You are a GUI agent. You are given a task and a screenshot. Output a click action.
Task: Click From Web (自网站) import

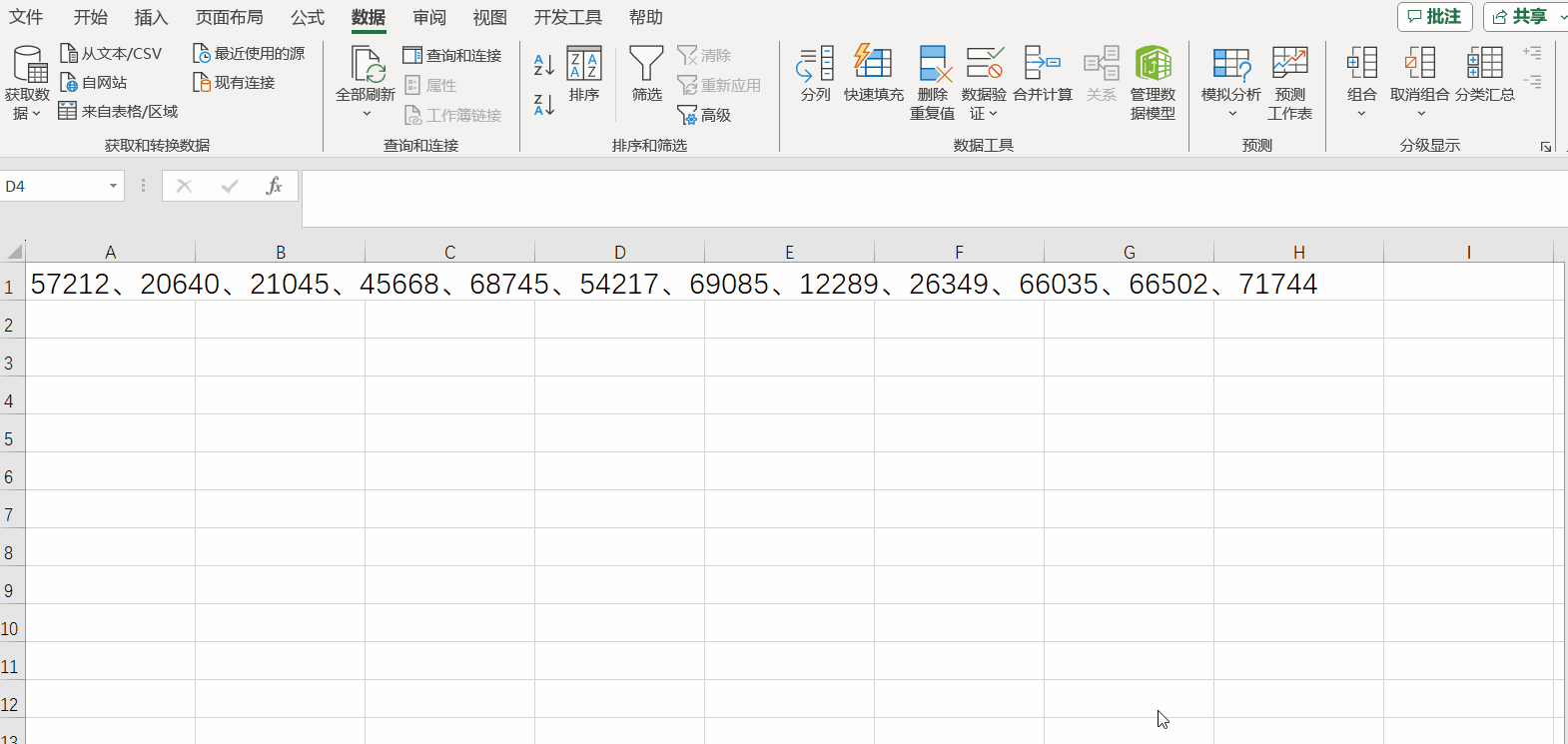(93, 82)
